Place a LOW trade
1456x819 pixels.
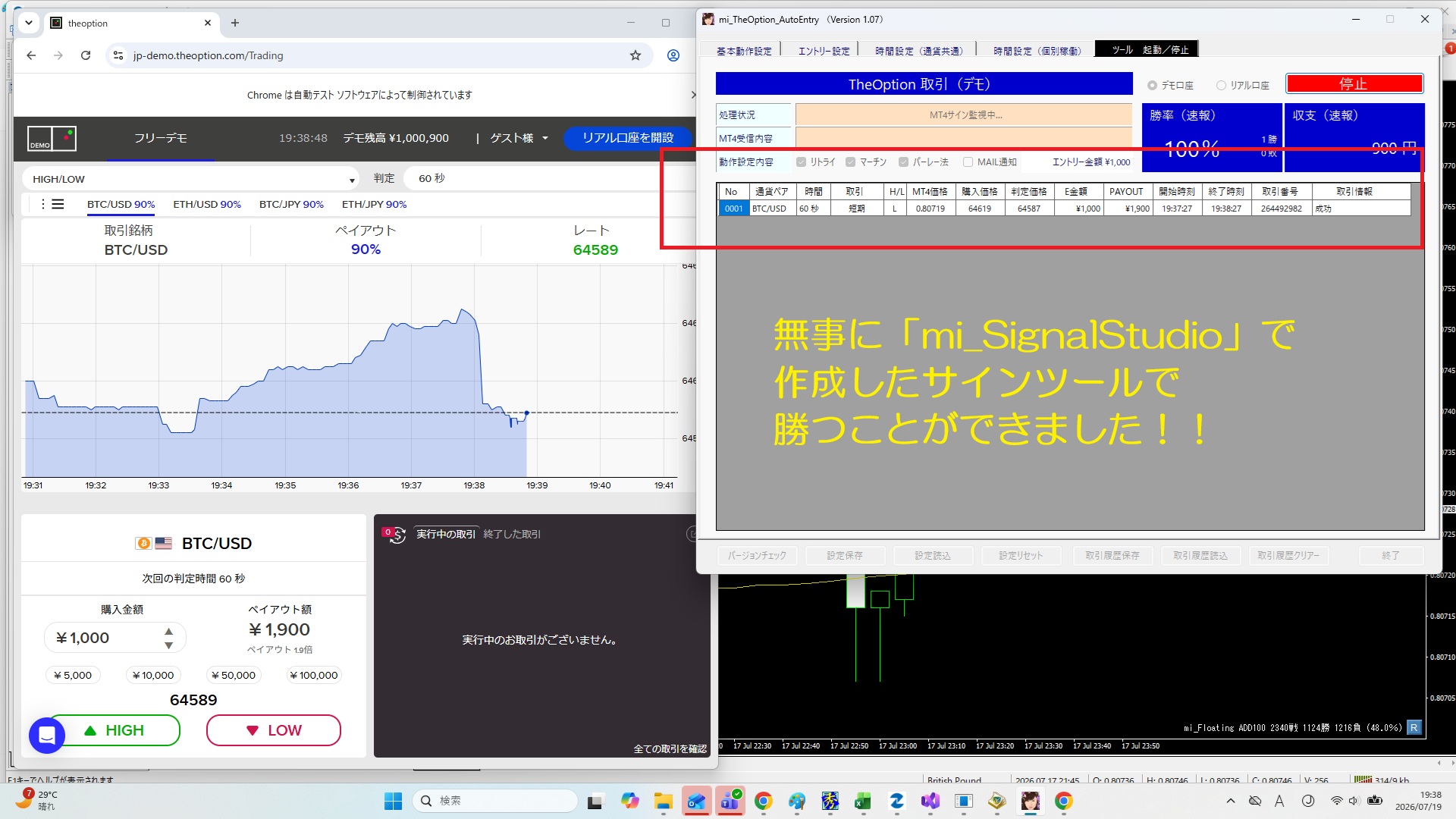[274, 730]
